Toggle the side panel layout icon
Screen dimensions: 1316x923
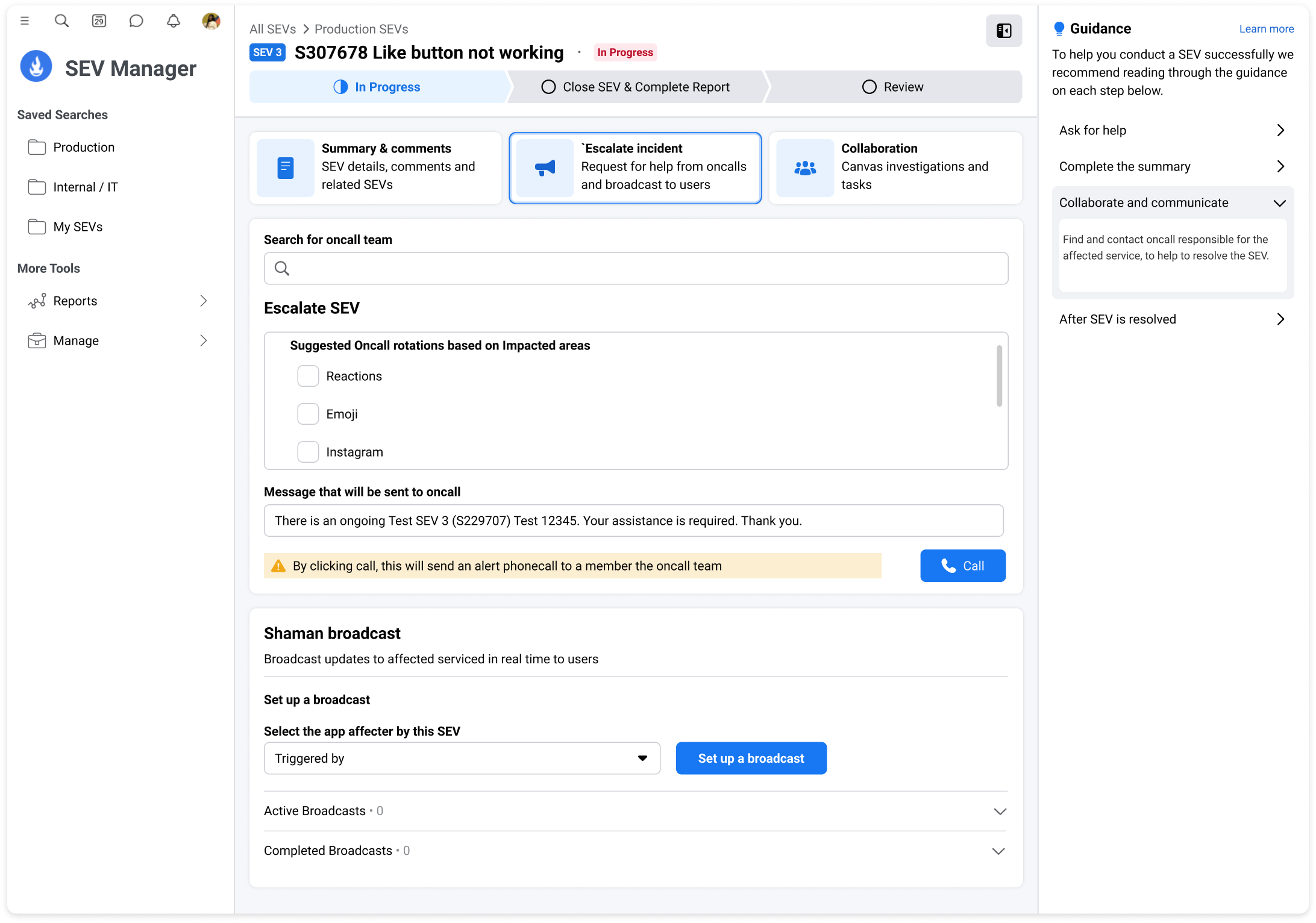tap(1003, 31)
